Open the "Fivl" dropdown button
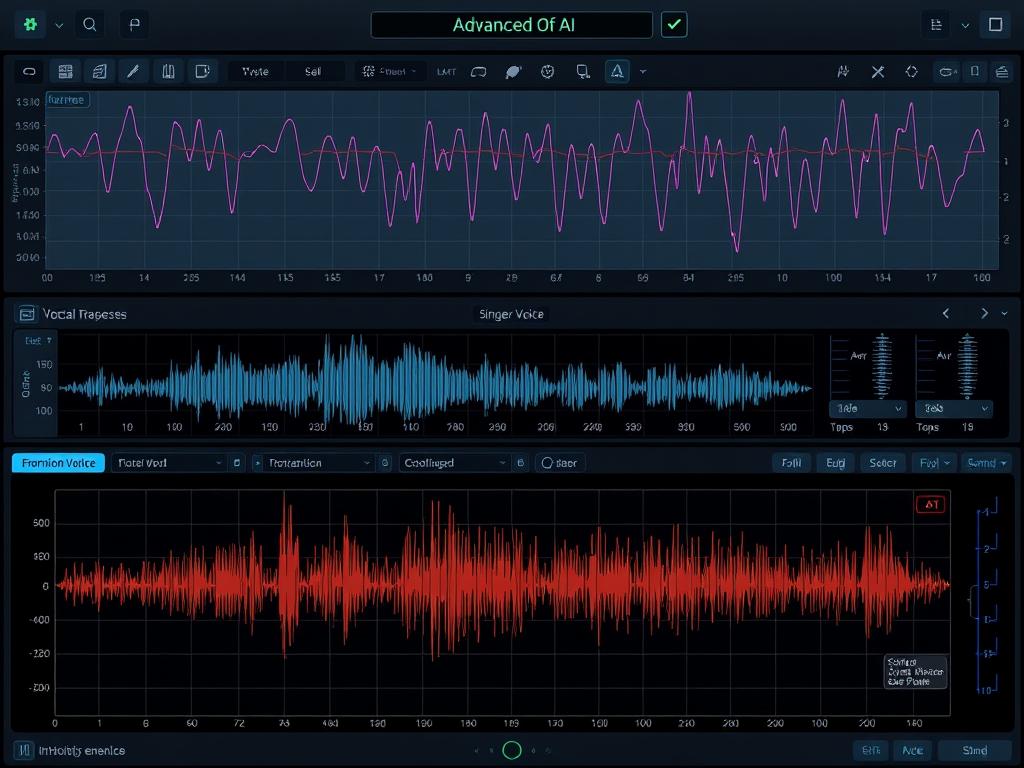The width and height of the screenshot is (1024, 768). [934, 463]
